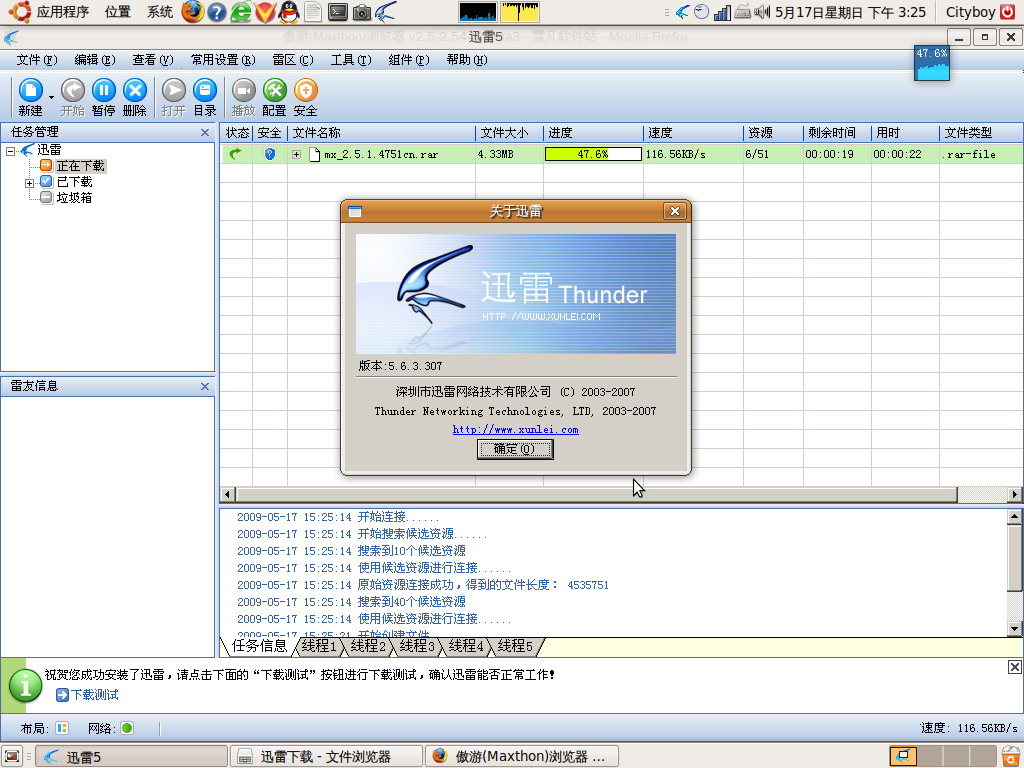Pause the download with 暂停 icon
The width and height of the screenshot is (1024, 768).
pyautogui.click(x=103, y=97)
